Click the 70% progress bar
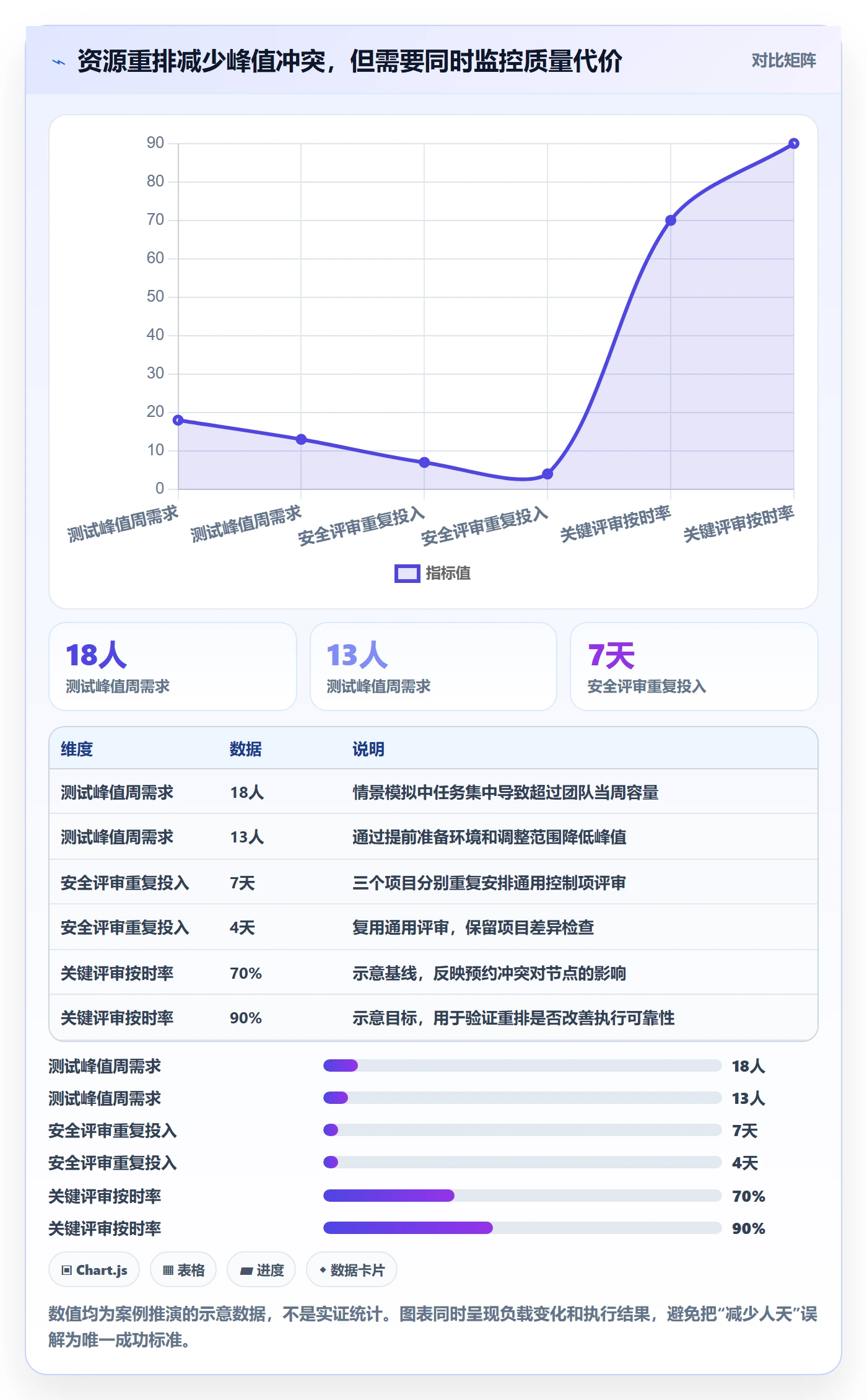 [x=522, y=1196]
